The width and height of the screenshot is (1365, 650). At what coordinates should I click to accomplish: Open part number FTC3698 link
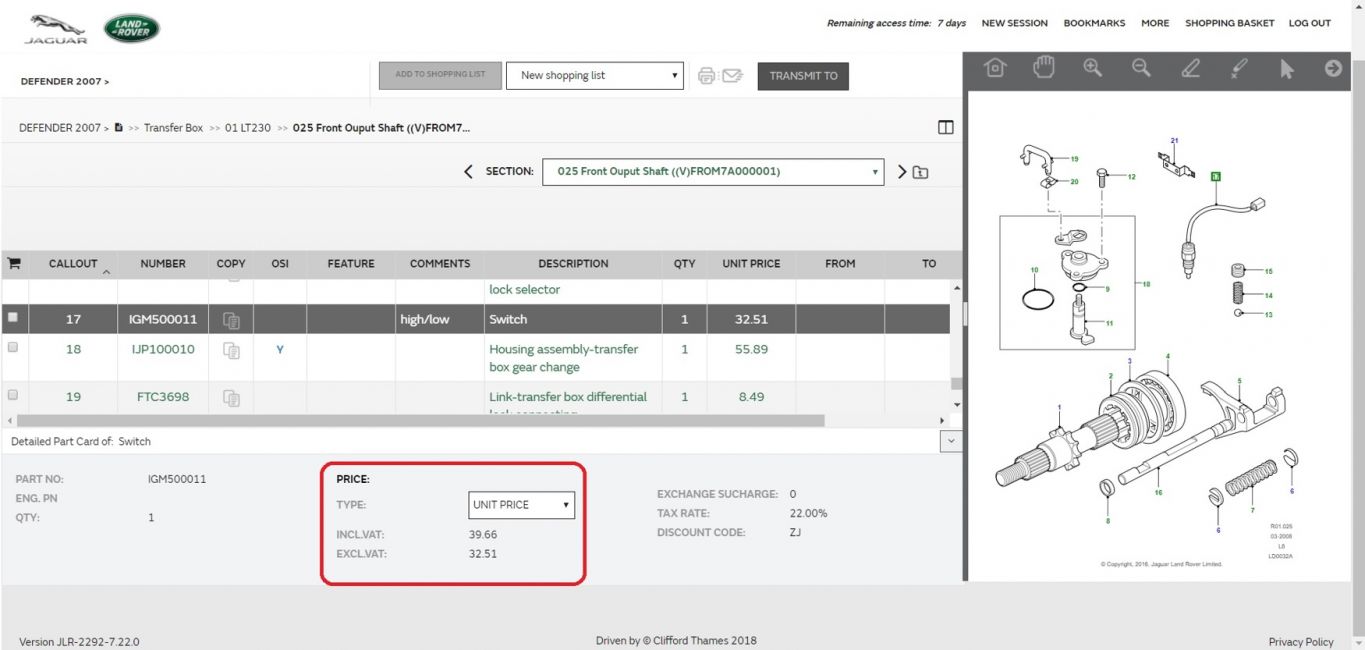[x=163, y=397]
